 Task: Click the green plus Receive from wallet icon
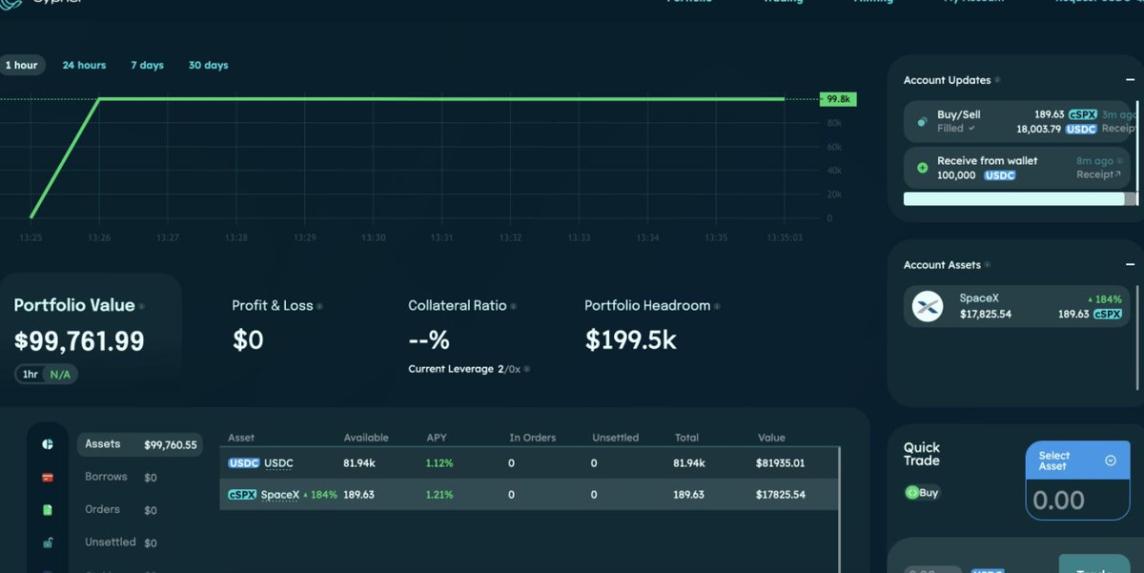click(x=922, y=168)
